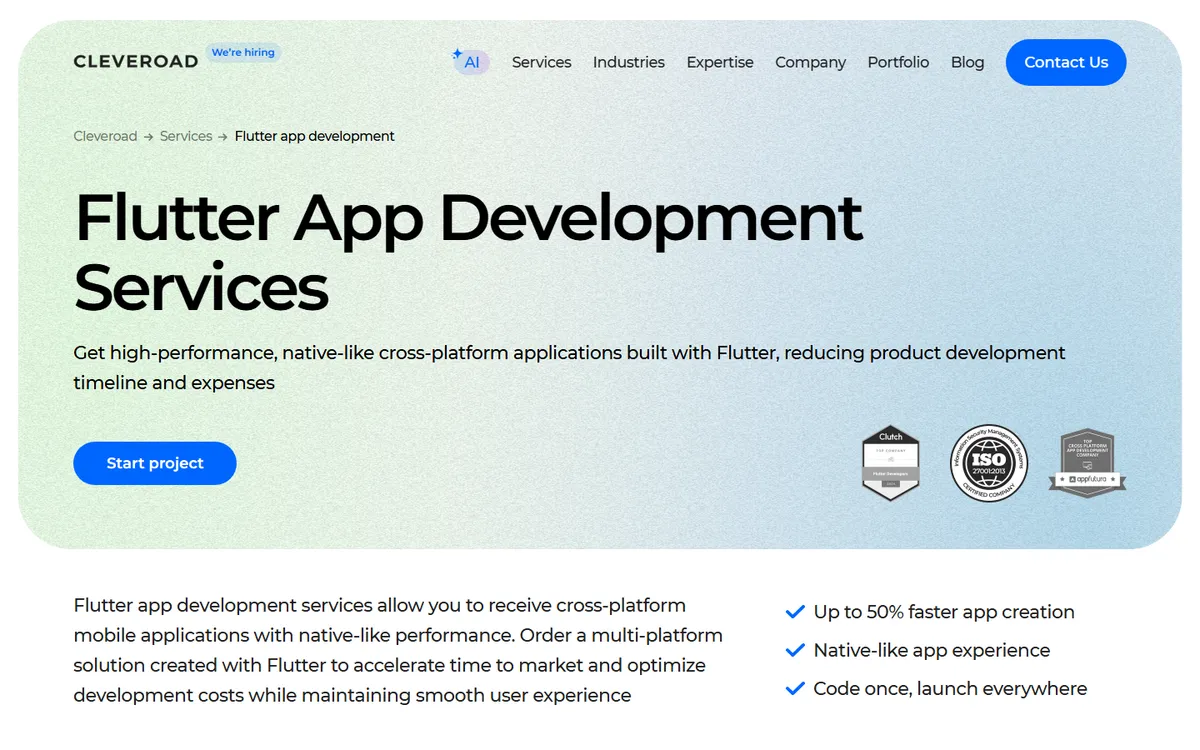Click the Clutch top company badge

890,463
